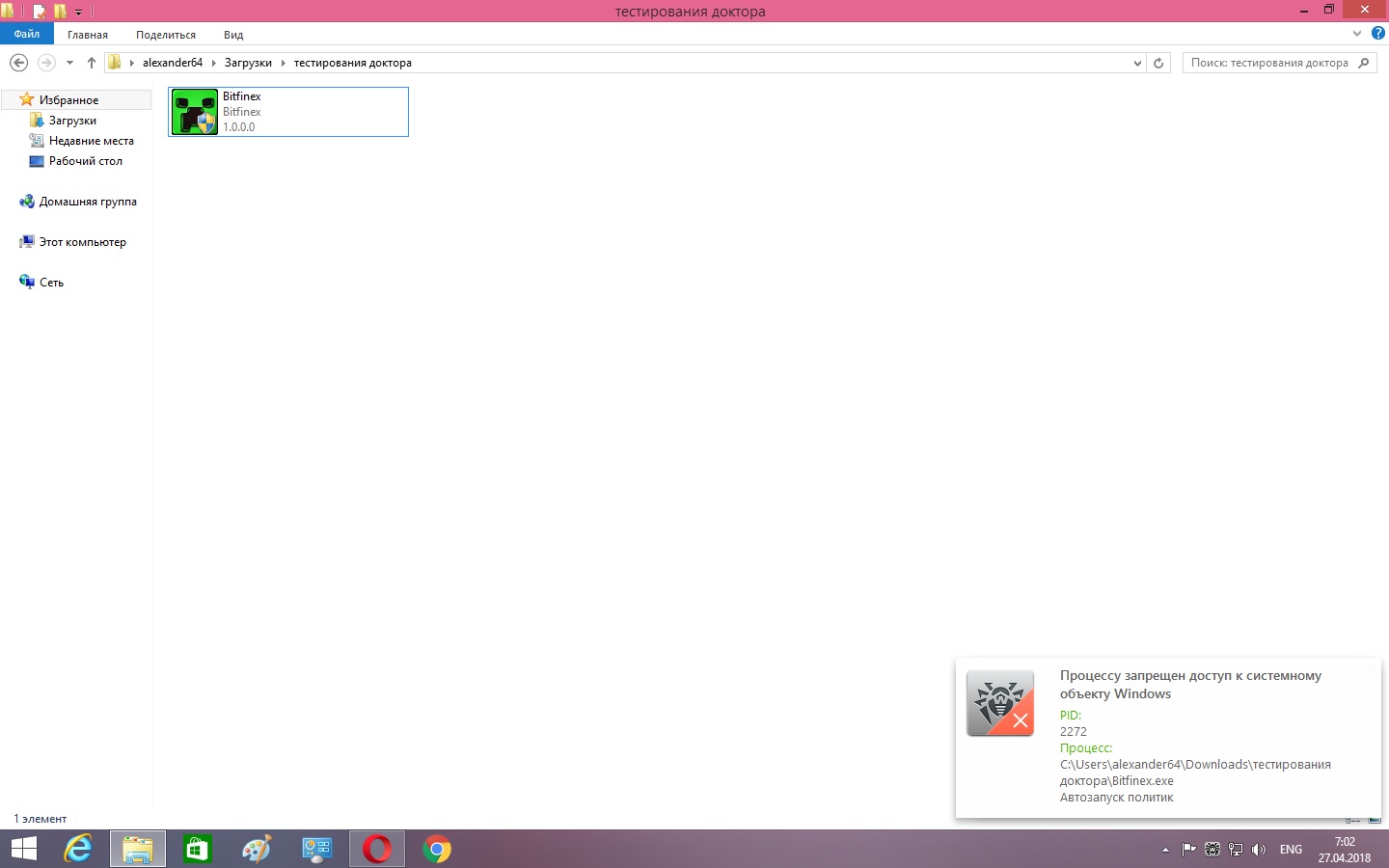Expand the breadcrumb arrow after Загрузки
Image resolution: width=1389 pixels, height=868 pixels.
coord(284,63)
